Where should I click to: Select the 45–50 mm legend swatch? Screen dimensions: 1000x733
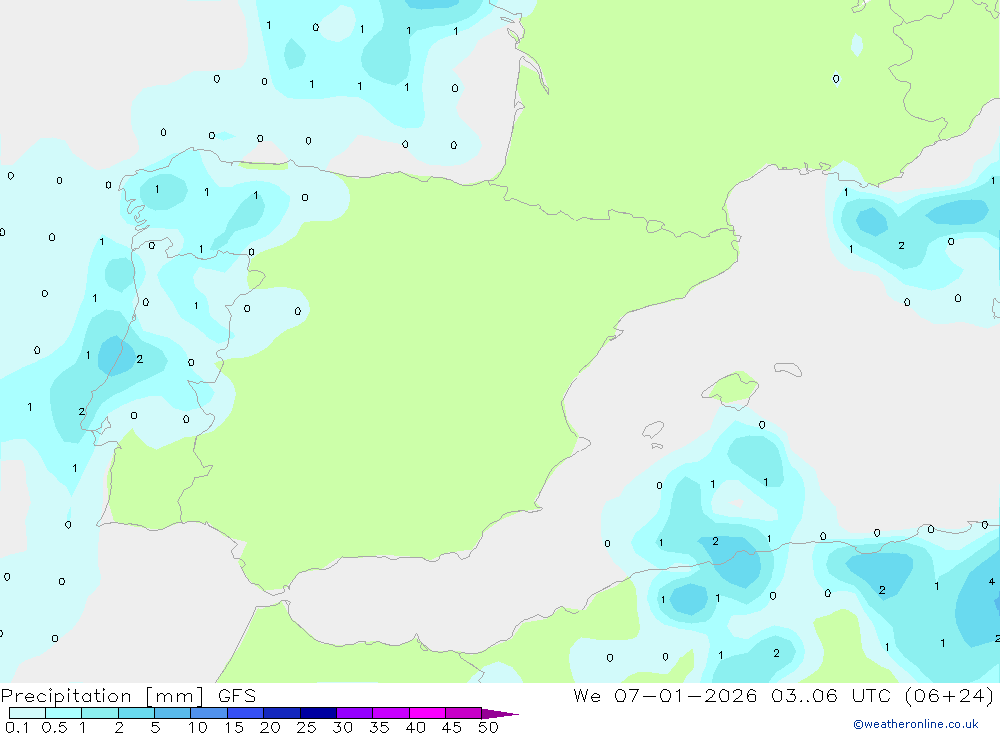[x=464, y=713]
